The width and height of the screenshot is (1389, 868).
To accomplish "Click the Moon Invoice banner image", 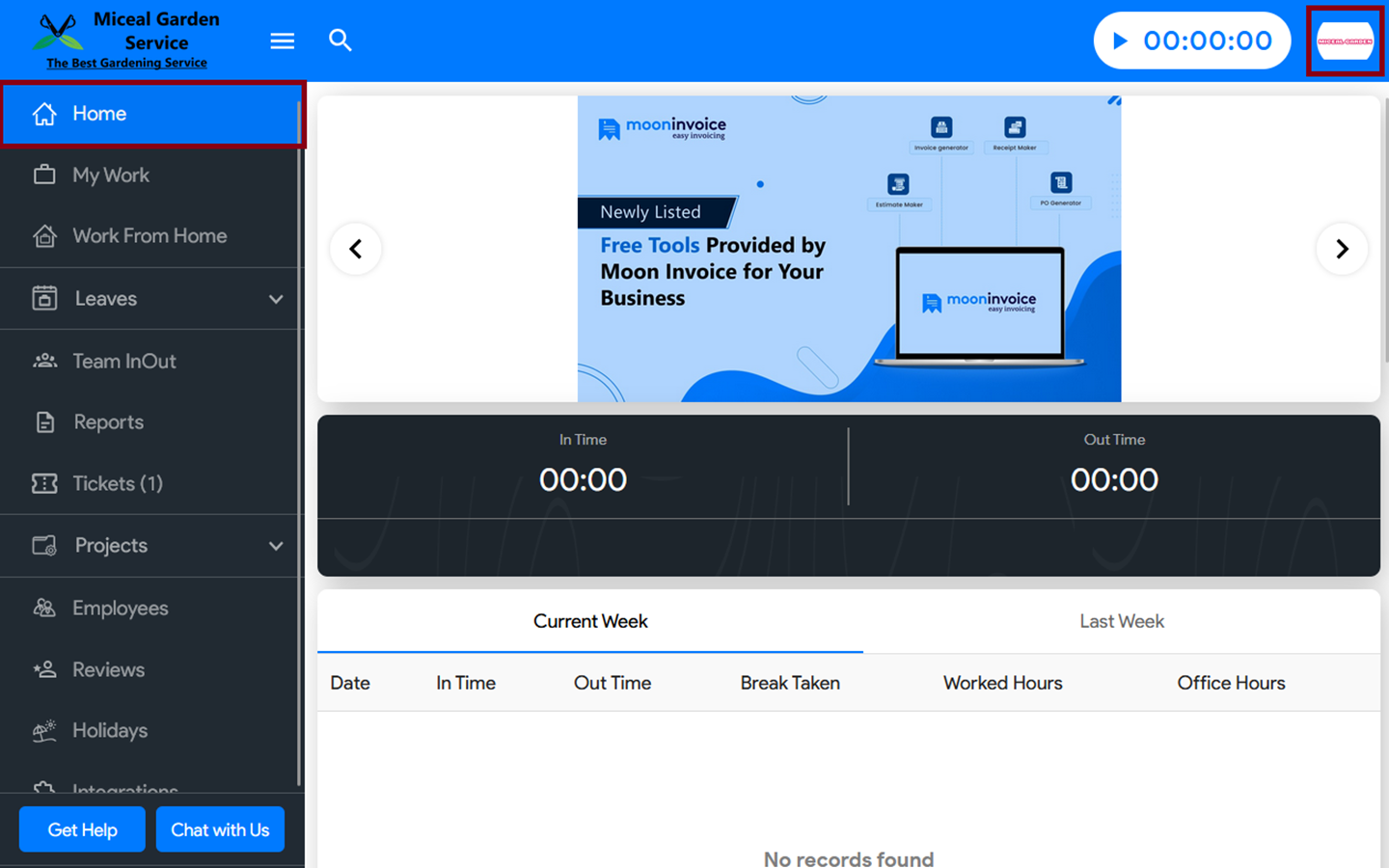I will (849, 249).
